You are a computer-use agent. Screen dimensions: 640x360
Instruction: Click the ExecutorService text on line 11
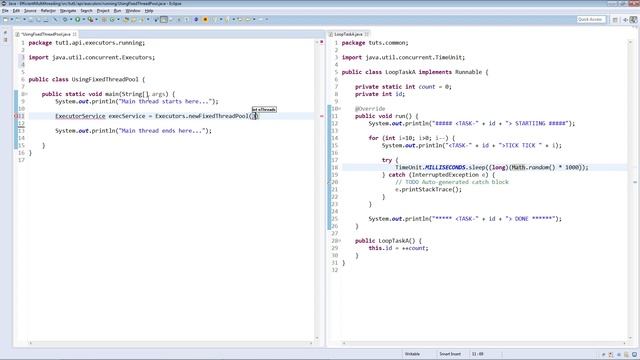[80, 116]
